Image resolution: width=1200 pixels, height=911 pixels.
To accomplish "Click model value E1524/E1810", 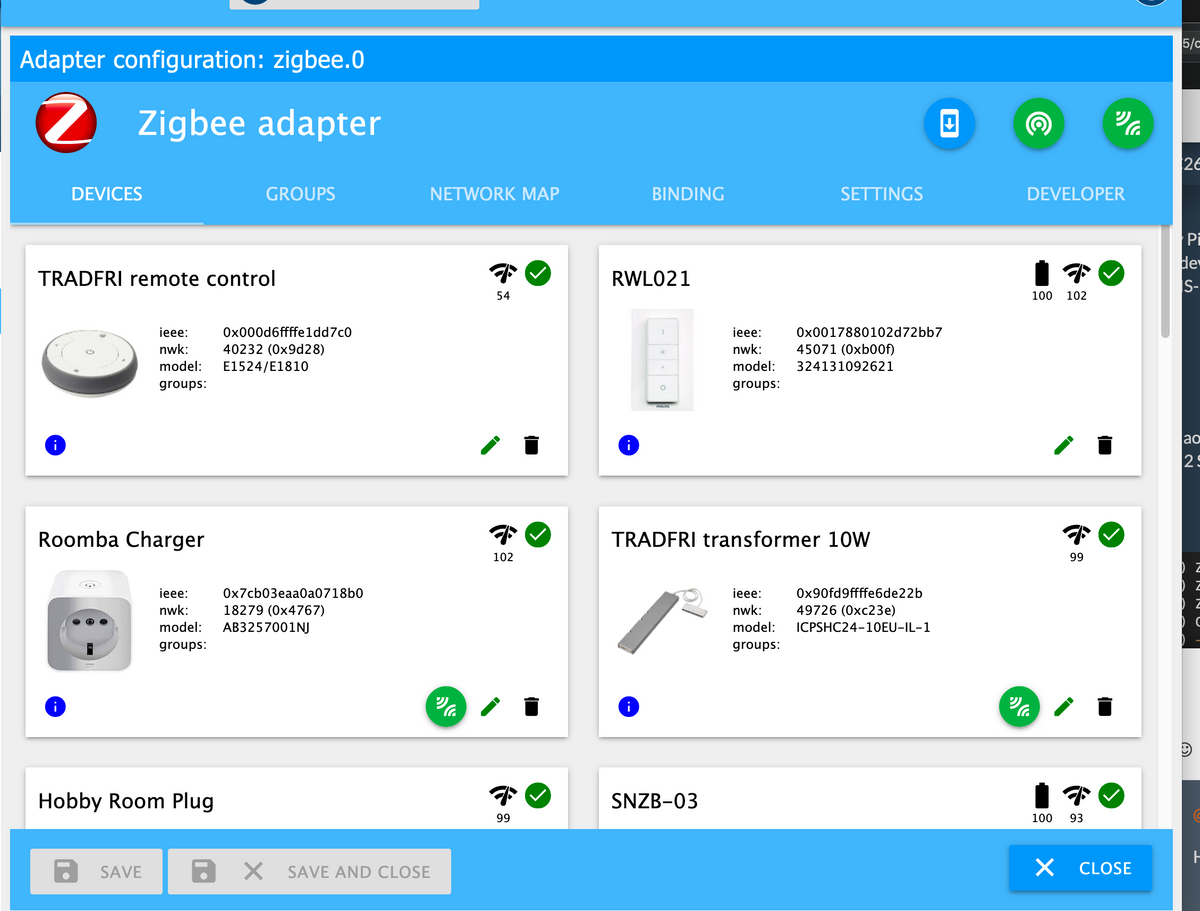I will tap(265, 366).
